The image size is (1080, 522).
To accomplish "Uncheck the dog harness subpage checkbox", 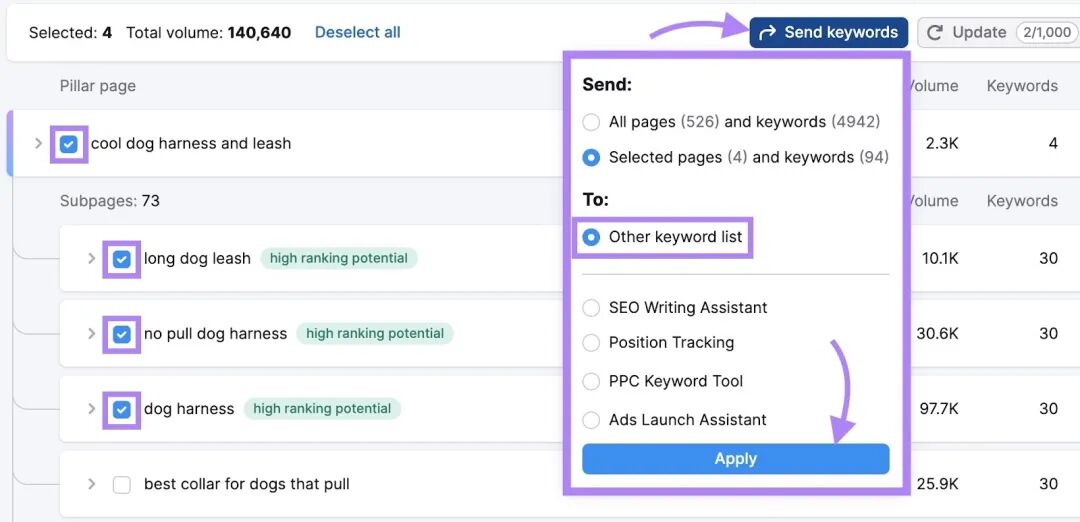I will pos(121,410).
